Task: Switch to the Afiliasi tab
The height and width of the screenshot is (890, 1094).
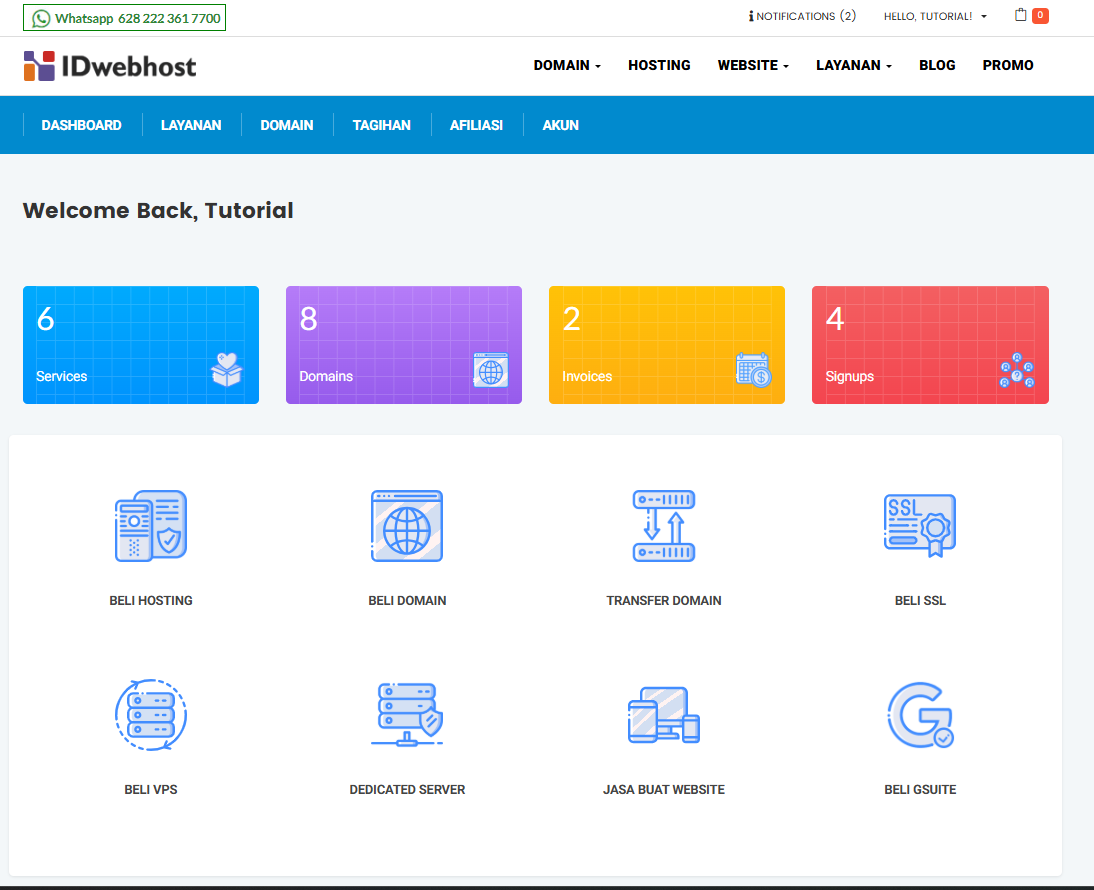Action: coord(476,125)
